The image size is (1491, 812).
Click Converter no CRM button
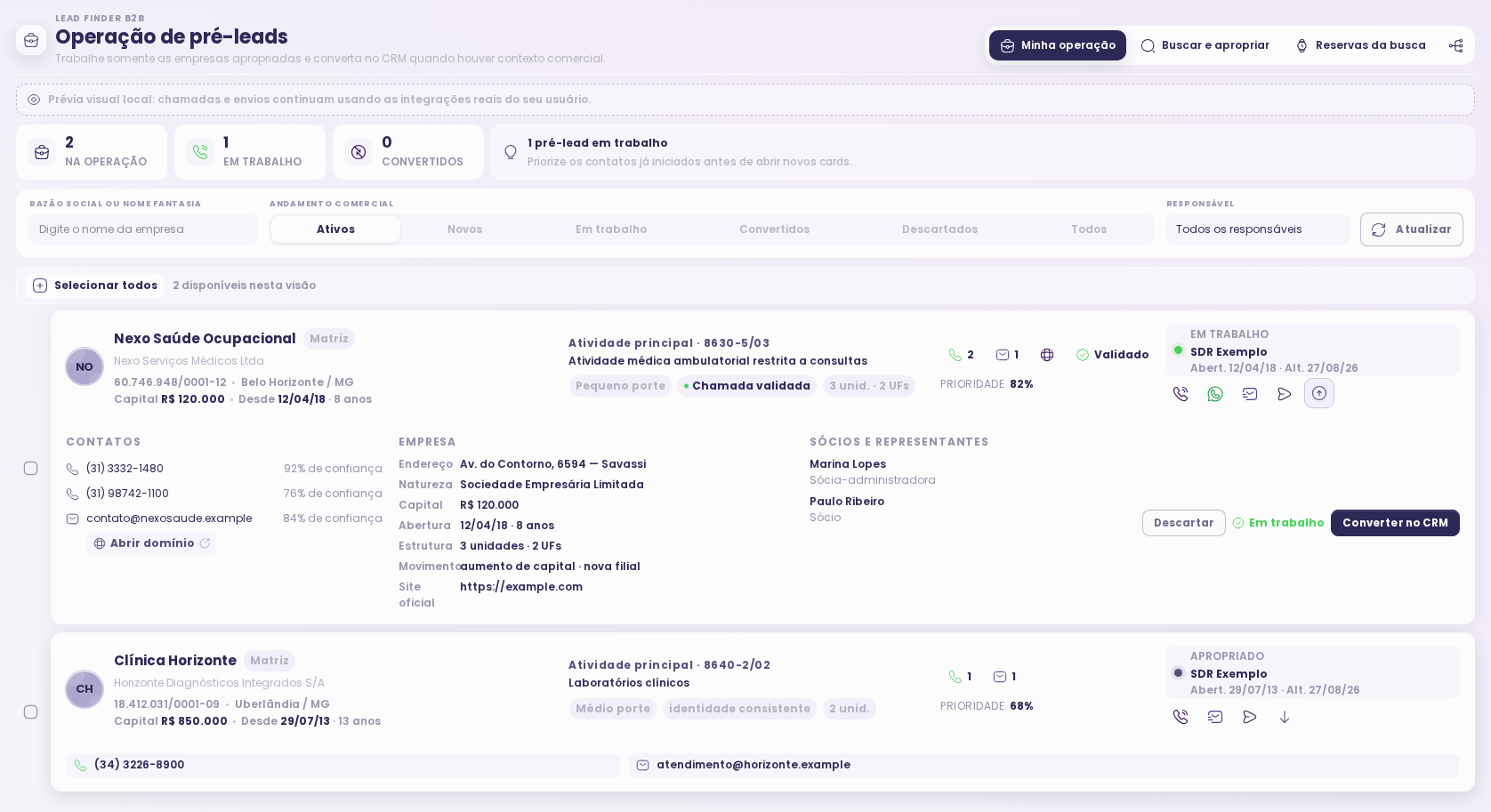coord(1395,523)
